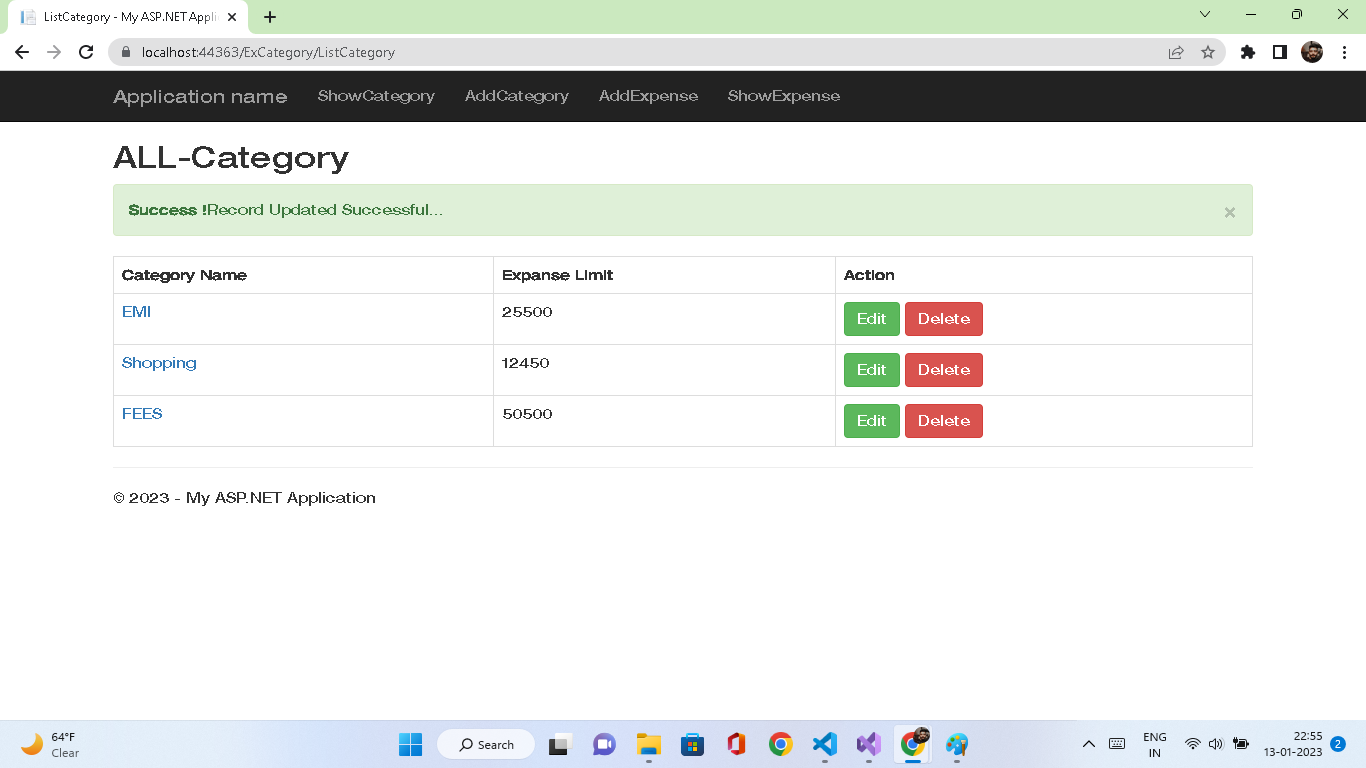The width and height of the screenshot is (1366, 768).
Task: Delete the Shopping category
Action: 943,369
